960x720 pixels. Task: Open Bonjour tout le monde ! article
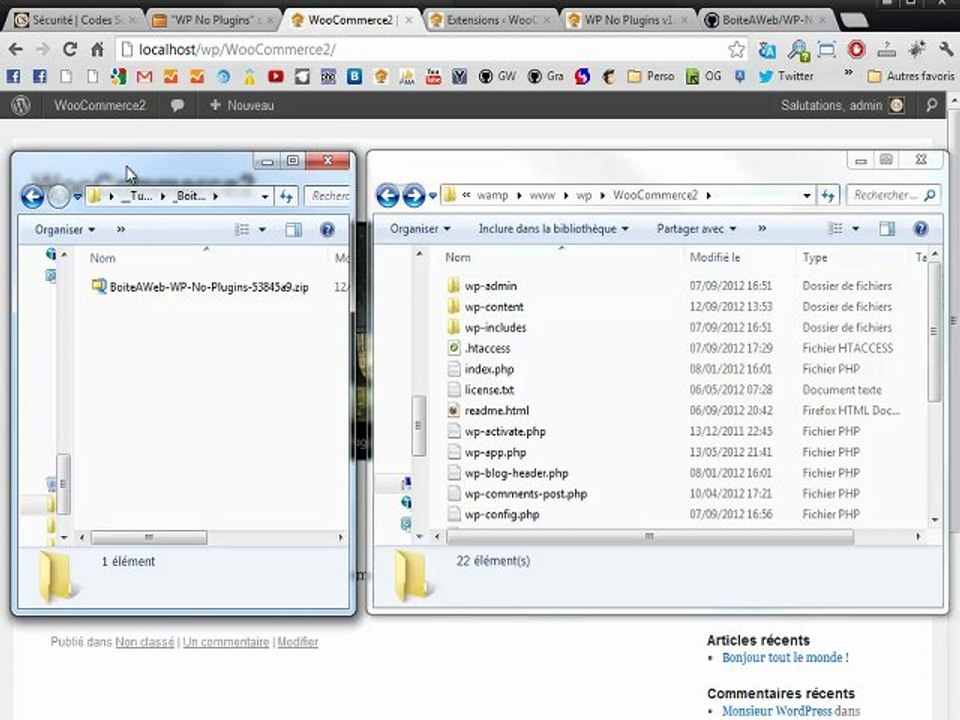click(785, 658)
